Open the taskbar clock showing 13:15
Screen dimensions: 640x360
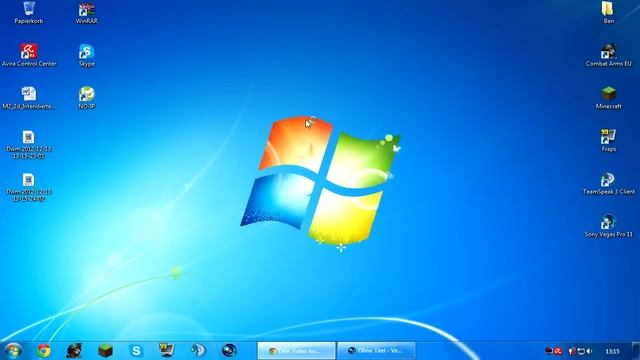click(x=612, y=351)
